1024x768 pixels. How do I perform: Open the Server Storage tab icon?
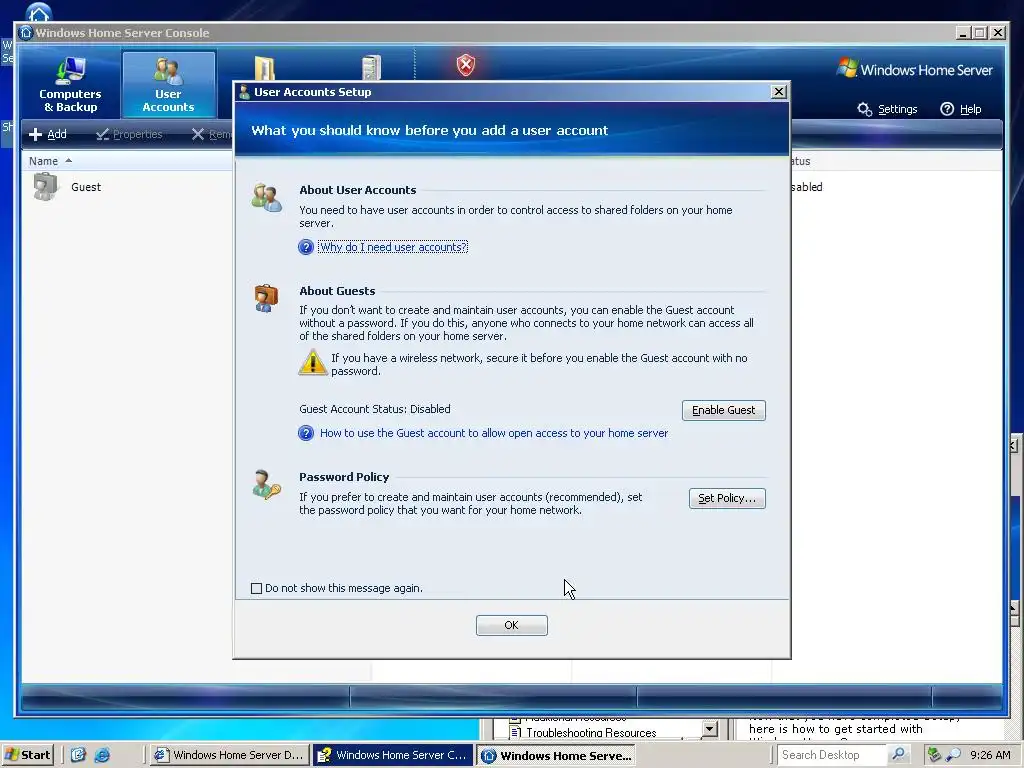click(371, 68)
